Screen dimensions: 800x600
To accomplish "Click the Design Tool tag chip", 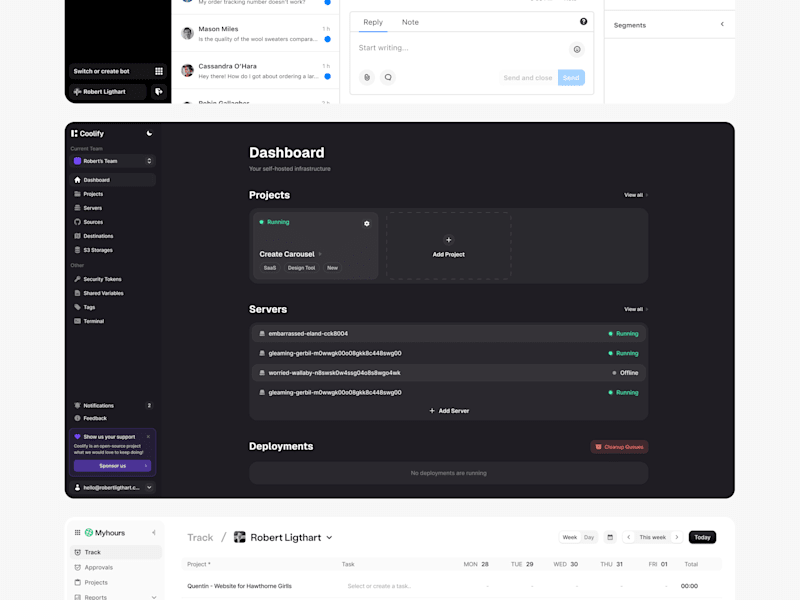I will pos(301,268).
